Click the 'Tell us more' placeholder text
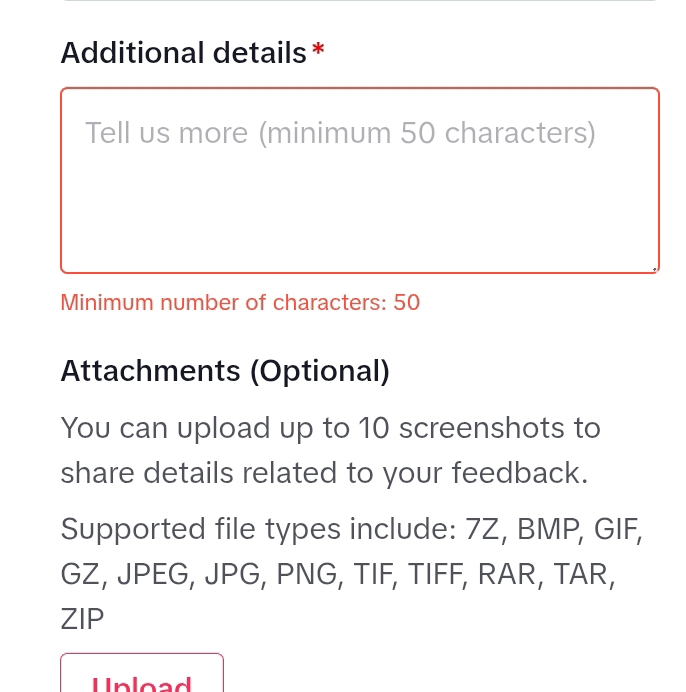 point(340,133)
